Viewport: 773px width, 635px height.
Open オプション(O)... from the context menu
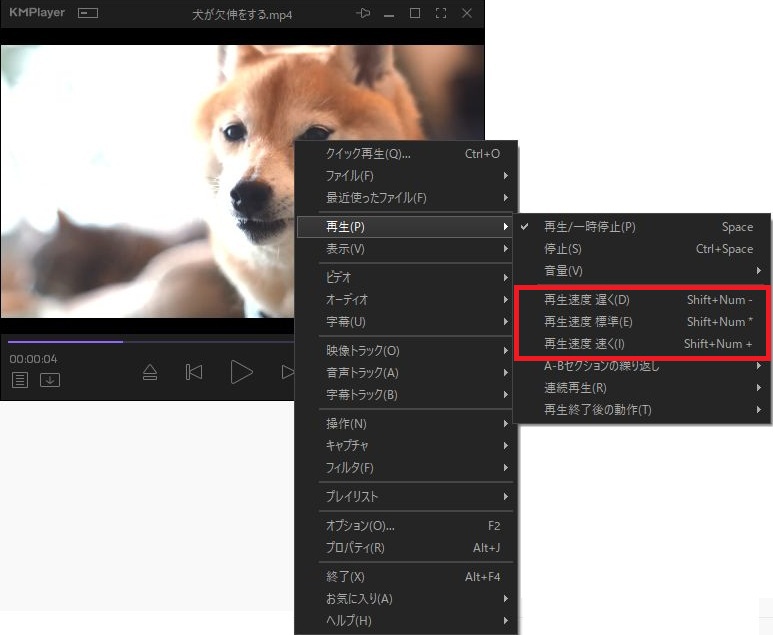361,525
